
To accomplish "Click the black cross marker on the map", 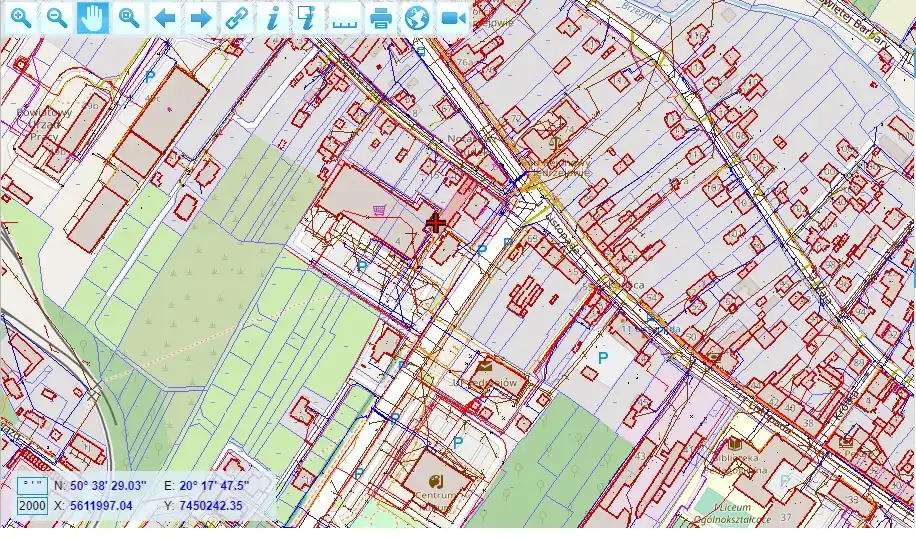I will tap(436, 222).
